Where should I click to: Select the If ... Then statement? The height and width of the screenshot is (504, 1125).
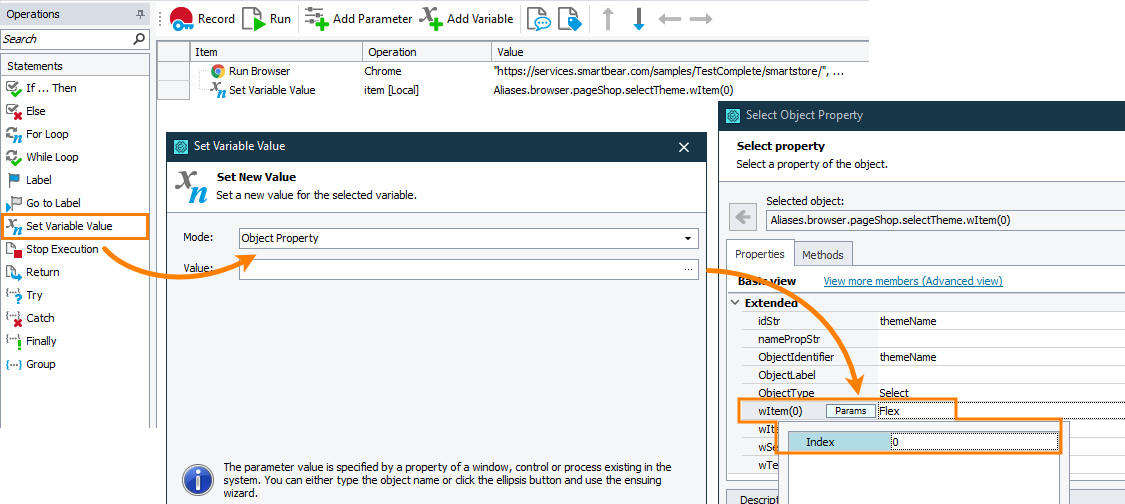click(x=50, y=88)
